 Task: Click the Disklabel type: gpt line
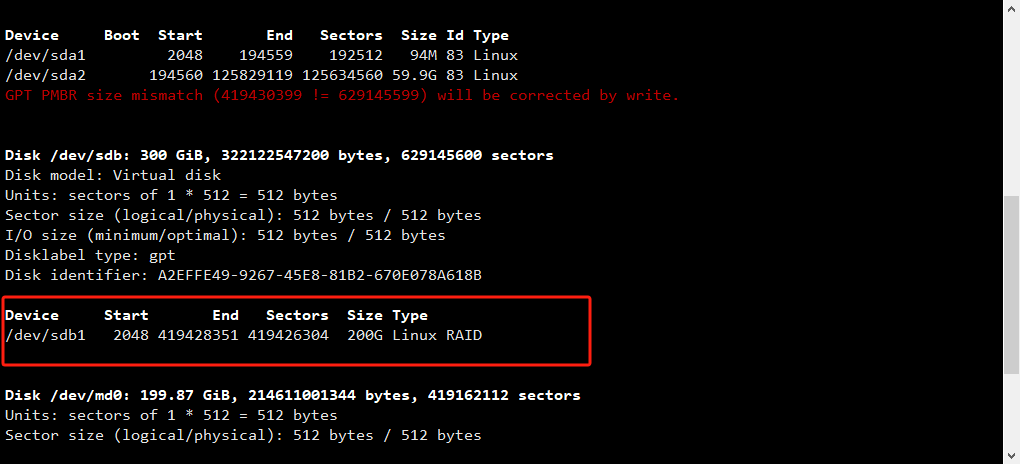[x=90, y=256]
